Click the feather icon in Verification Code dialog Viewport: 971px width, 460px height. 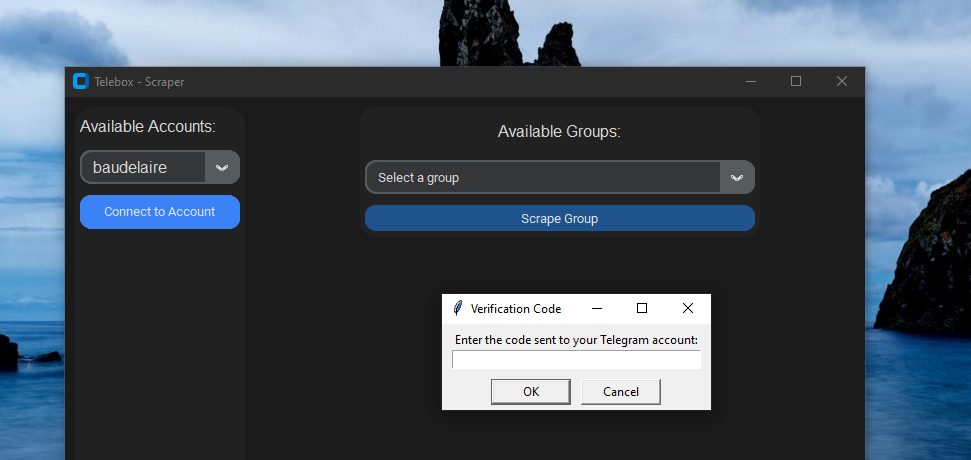[458, 308]
